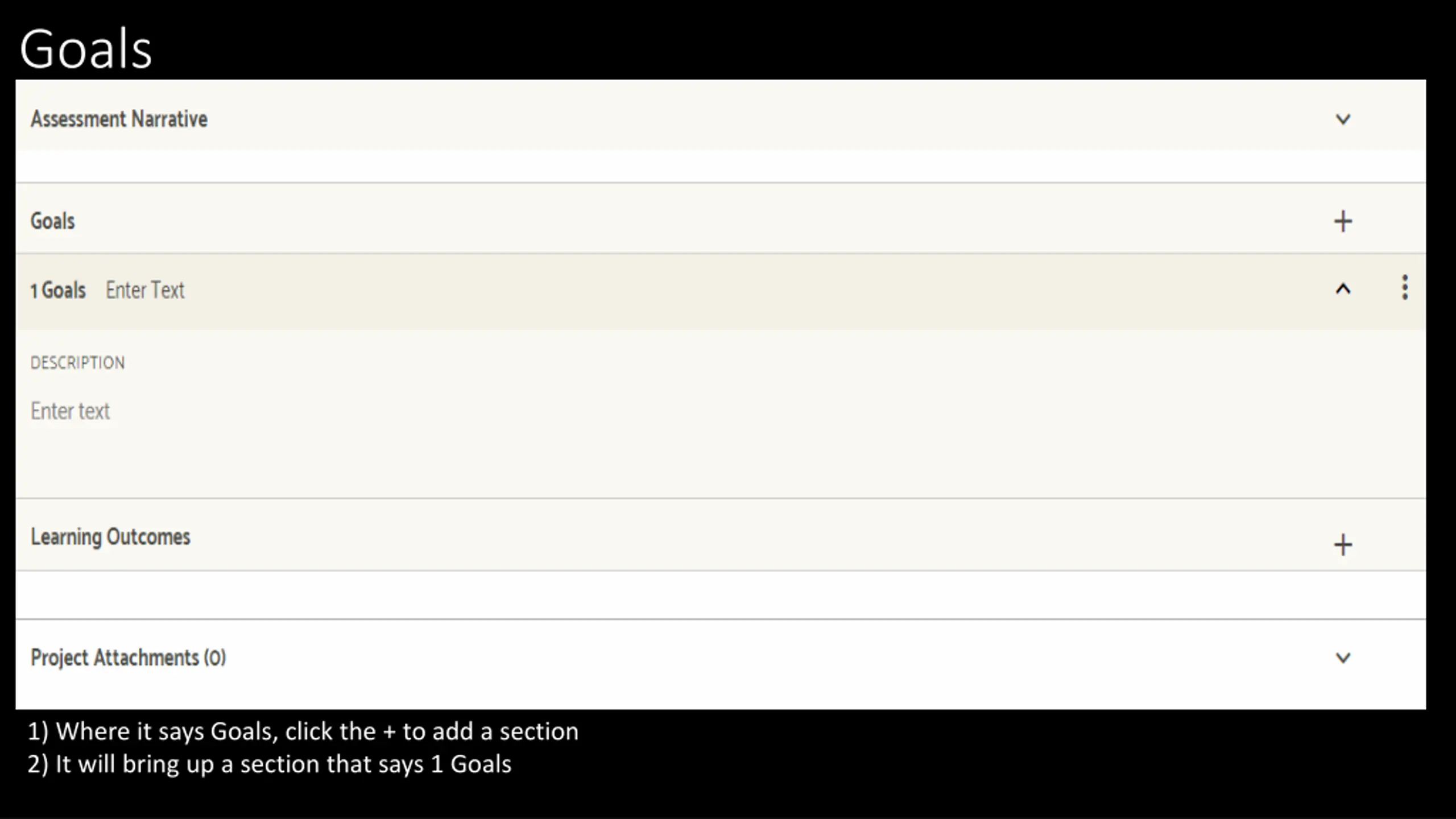This screenshot has height=819, width=1456.
Task: Expand the Project Attachments chevron
Action: [1343, 657]
